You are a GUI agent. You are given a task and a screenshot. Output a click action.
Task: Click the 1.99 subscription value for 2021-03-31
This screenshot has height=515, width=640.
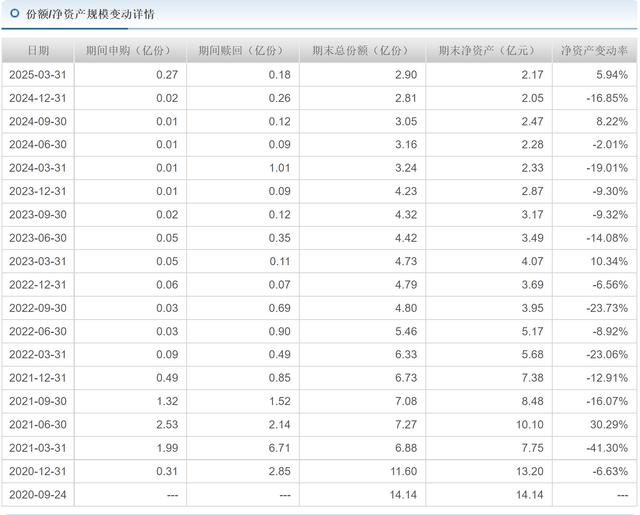click(x=167, y=448)
